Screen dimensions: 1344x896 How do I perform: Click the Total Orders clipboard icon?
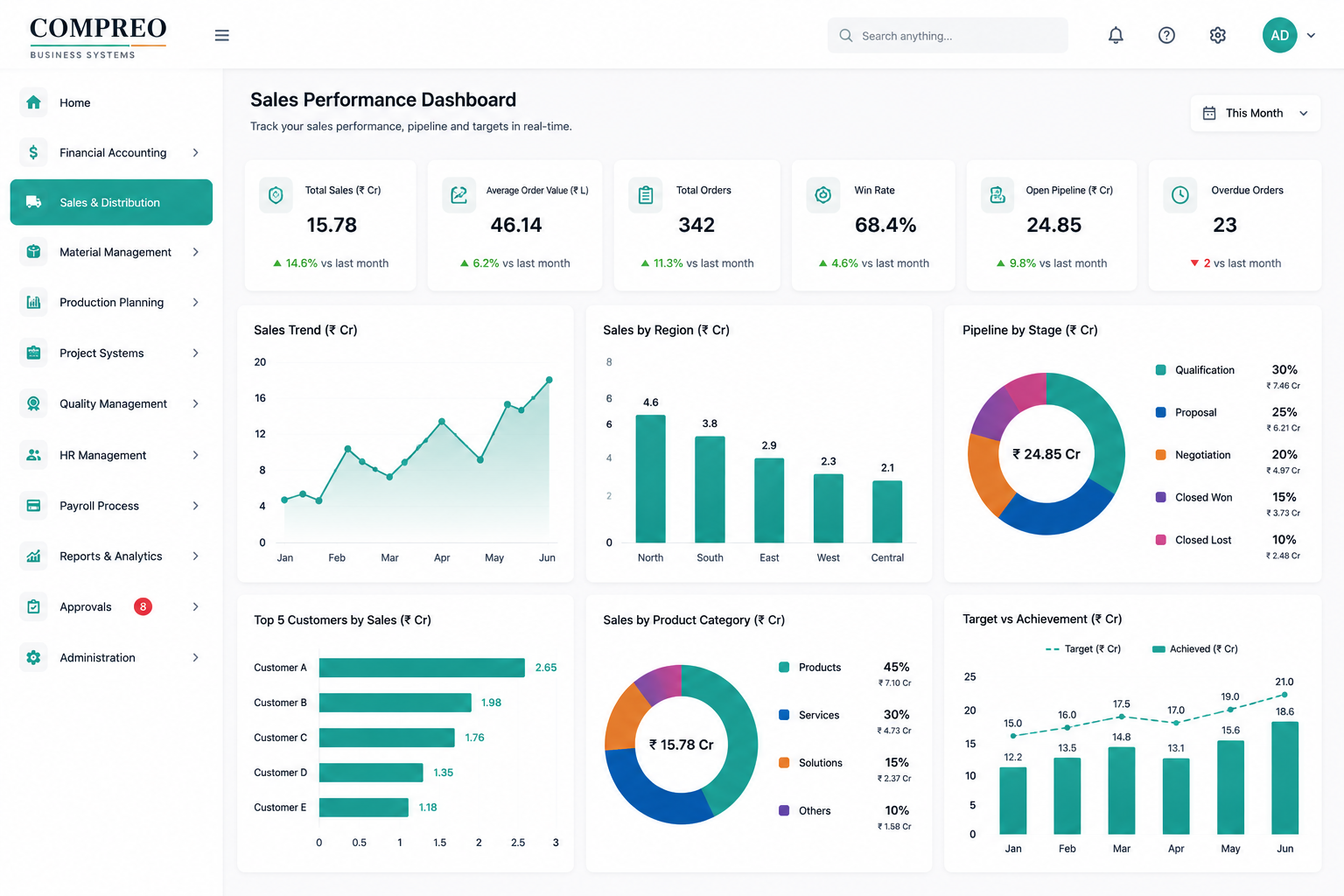(646, 195)
